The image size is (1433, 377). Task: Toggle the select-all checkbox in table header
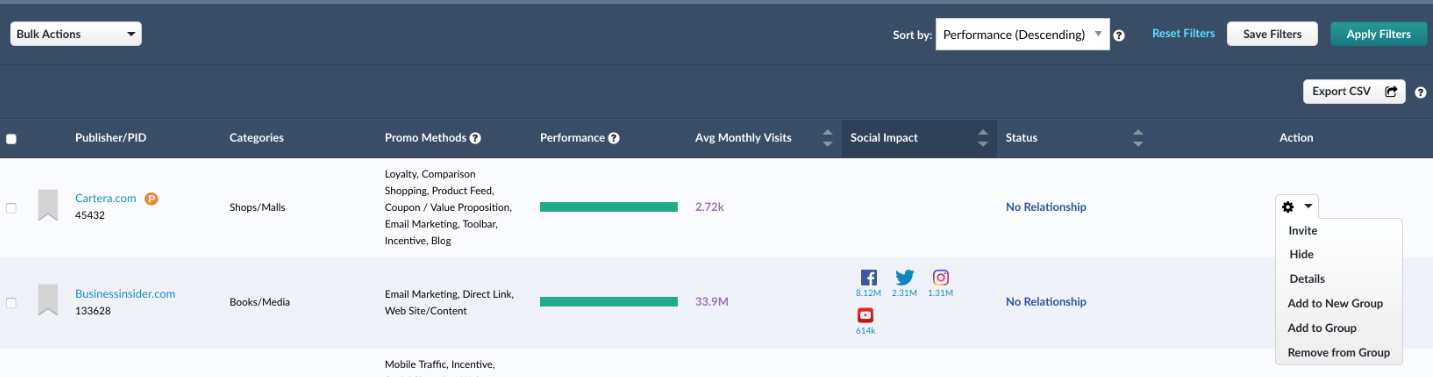(11, 139)
